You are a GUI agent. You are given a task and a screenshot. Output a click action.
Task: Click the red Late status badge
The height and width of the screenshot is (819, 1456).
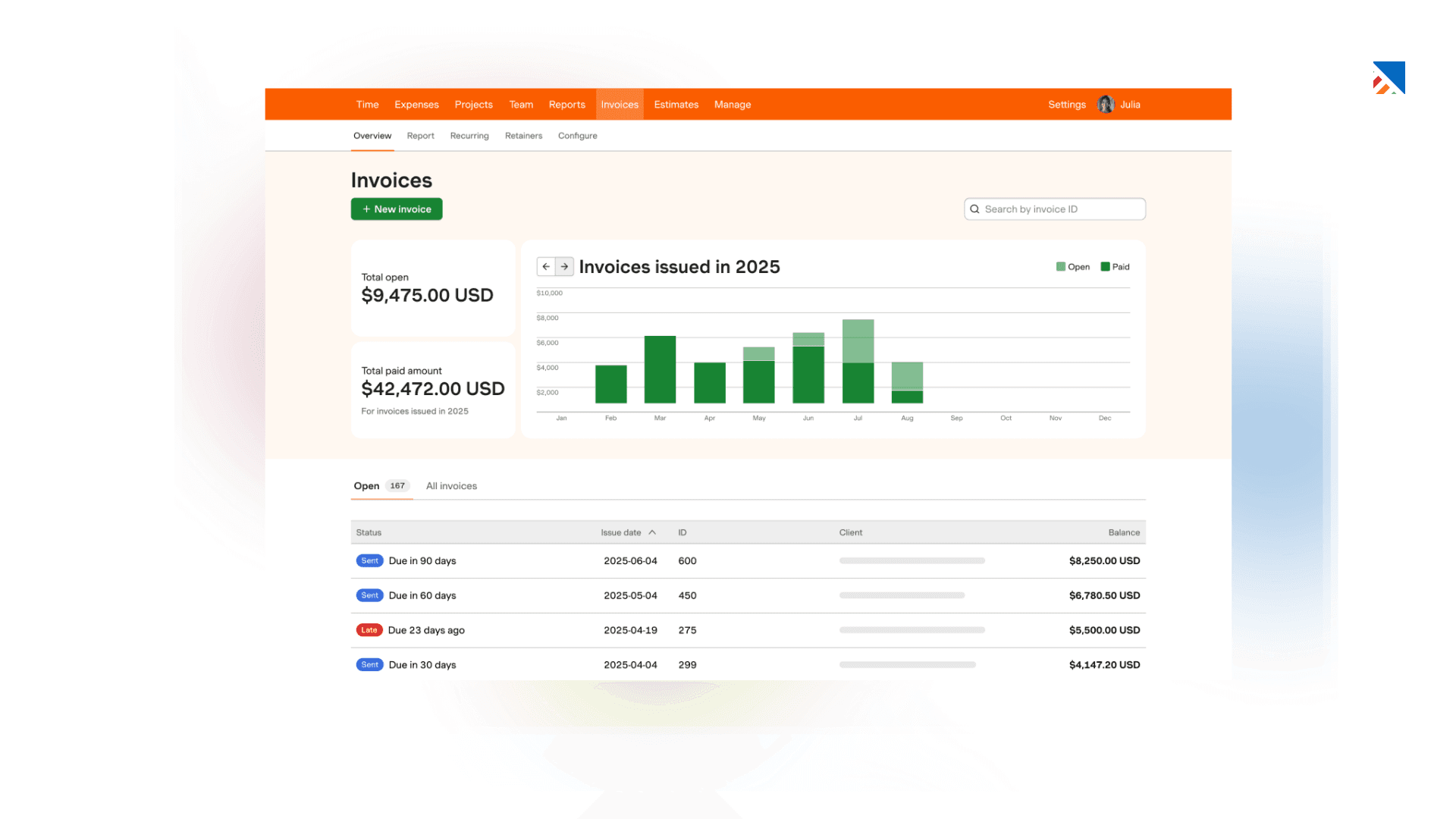(369, 630)
